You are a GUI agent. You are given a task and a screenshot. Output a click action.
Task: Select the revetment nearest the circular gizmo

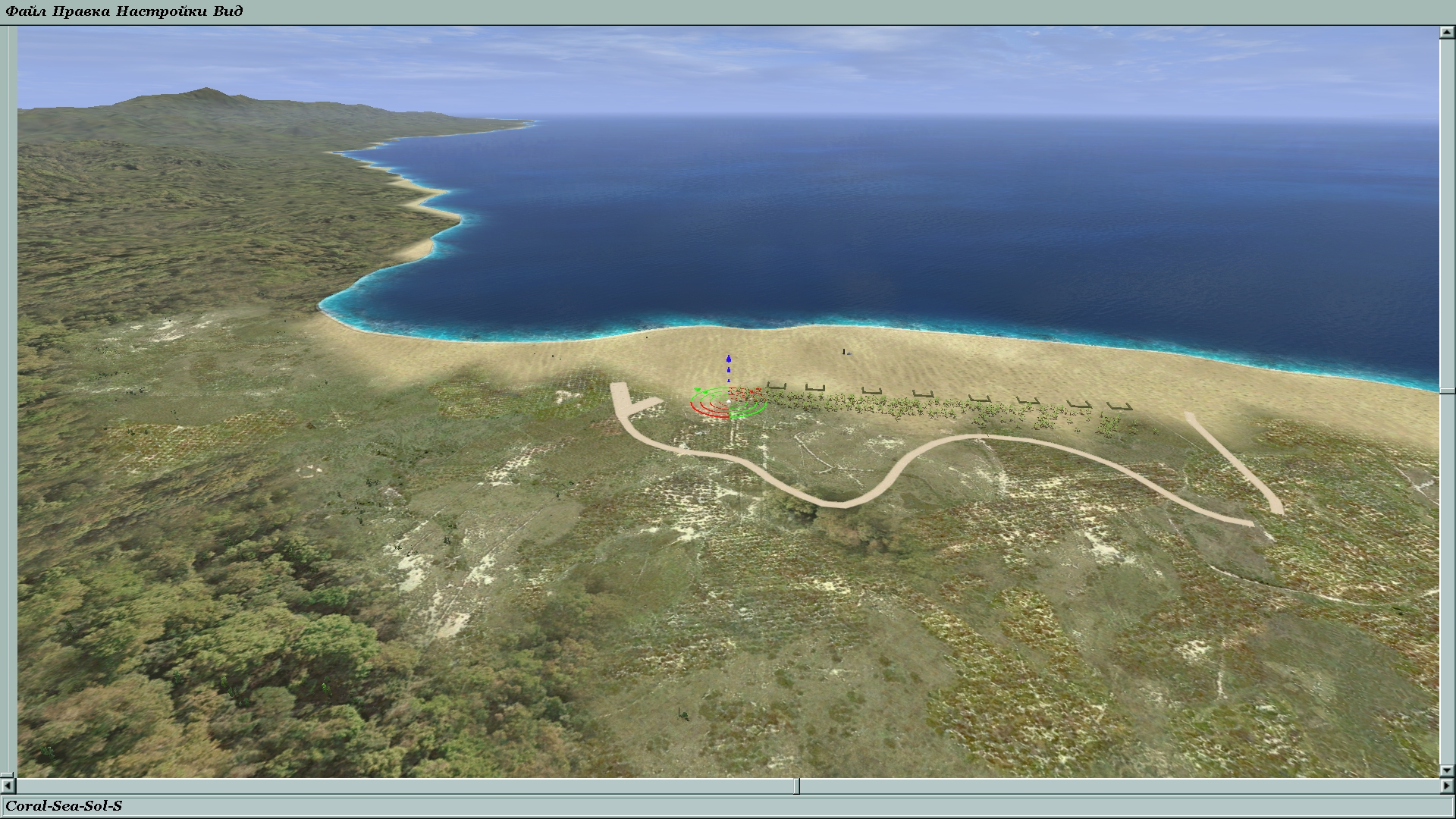tap(775, 386)
